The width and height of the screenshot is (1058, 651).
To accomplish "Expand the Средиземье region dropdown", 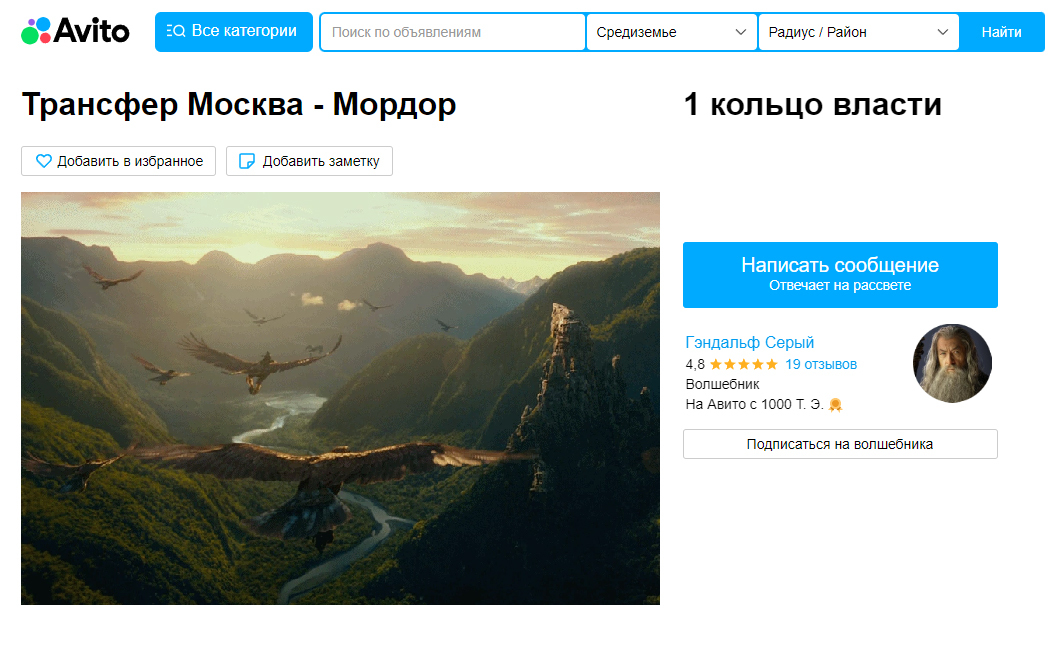I will [671, 32].
